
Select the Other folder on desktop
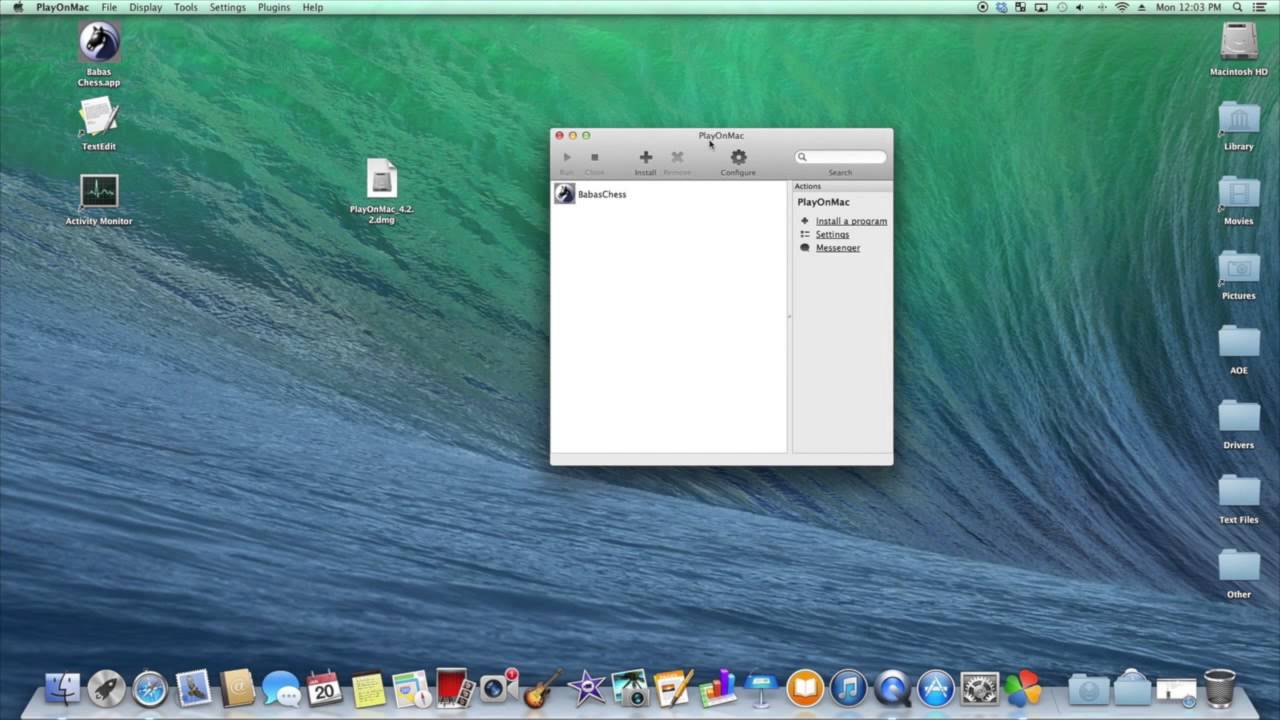1239,566
